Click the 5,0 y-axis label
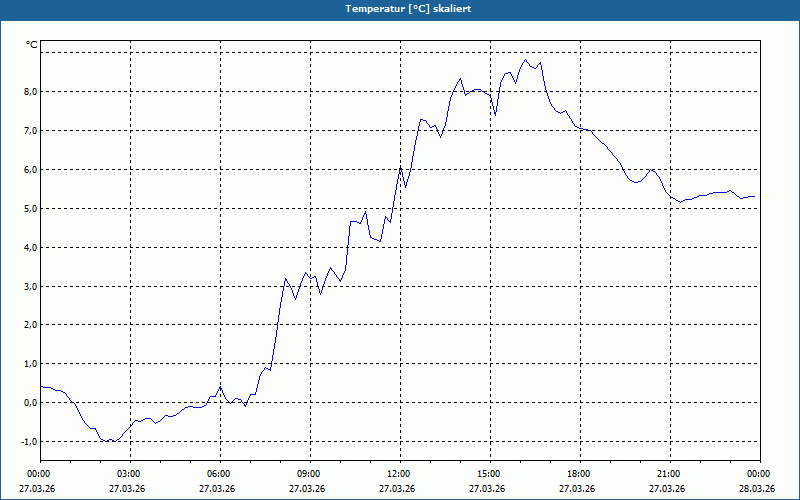800x500 pixels. point(30,209)
